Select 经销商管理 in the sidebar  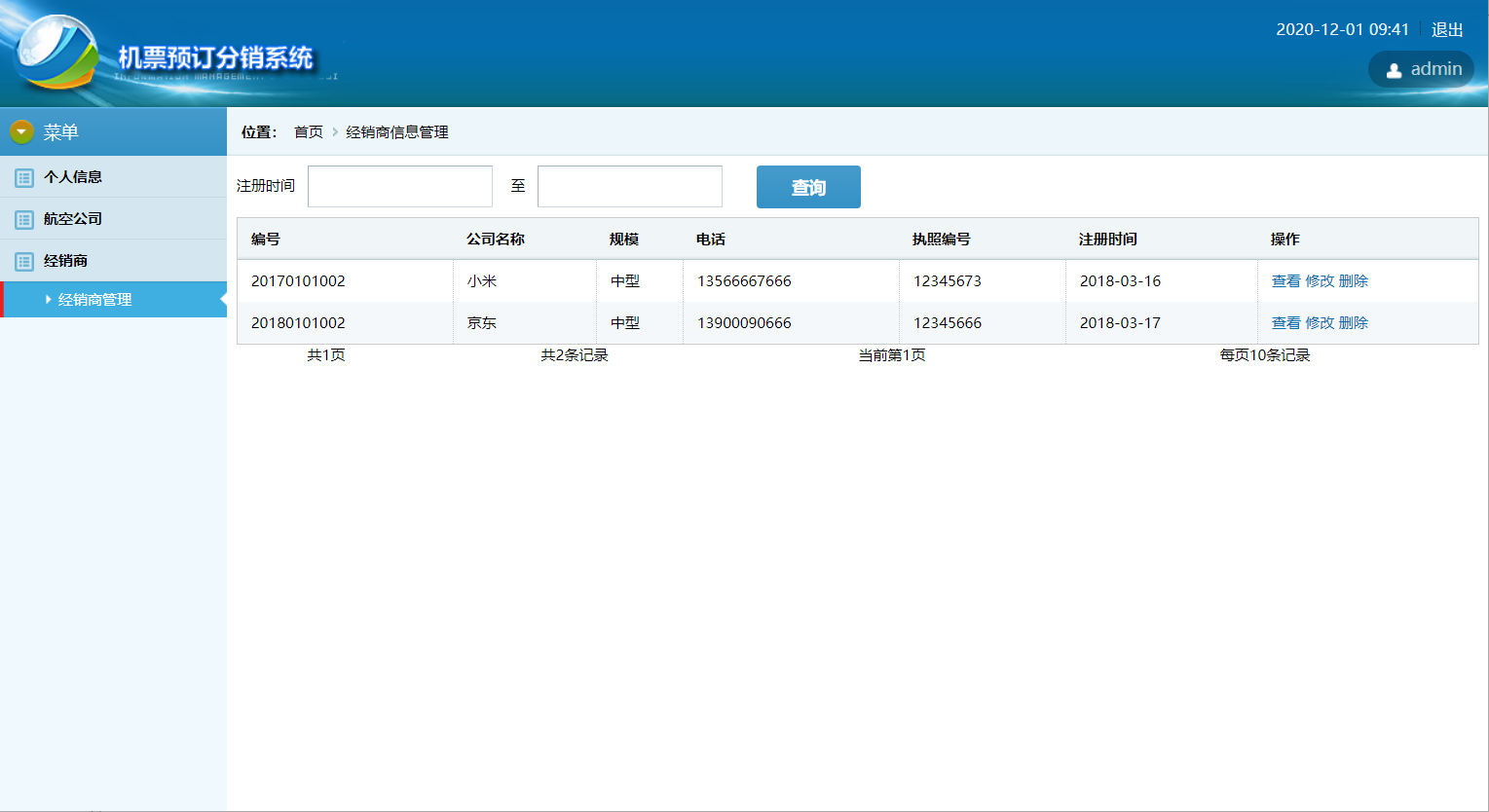click(94, 300)
